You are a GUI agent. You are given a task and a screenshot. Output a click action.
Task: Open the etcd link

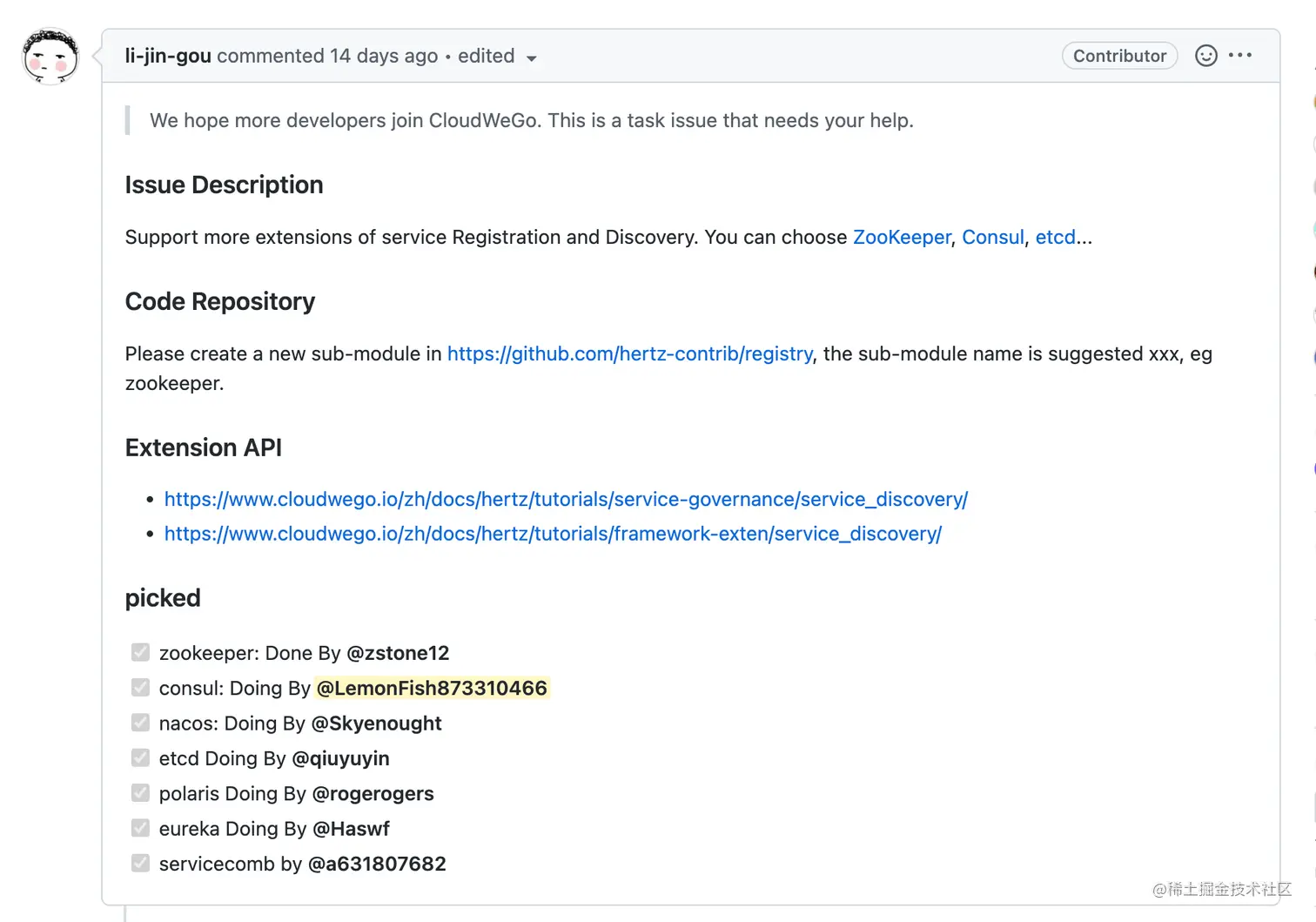point(1056,237)
